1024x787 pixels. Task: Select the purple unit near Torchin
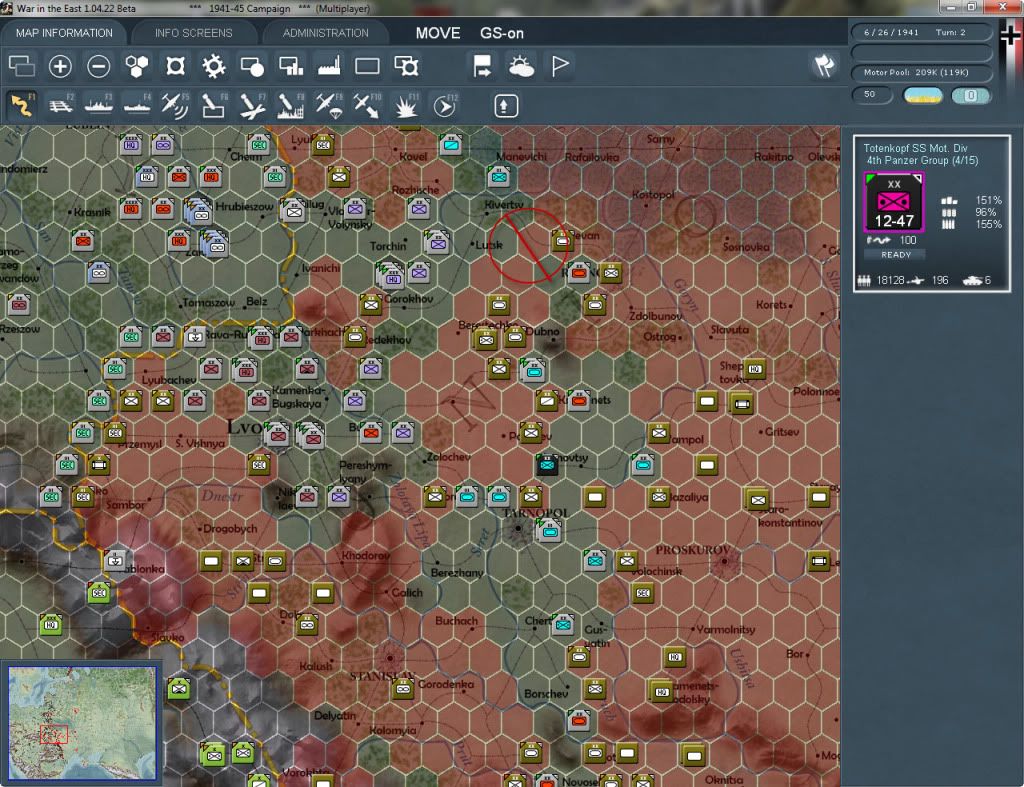[438, 244]
